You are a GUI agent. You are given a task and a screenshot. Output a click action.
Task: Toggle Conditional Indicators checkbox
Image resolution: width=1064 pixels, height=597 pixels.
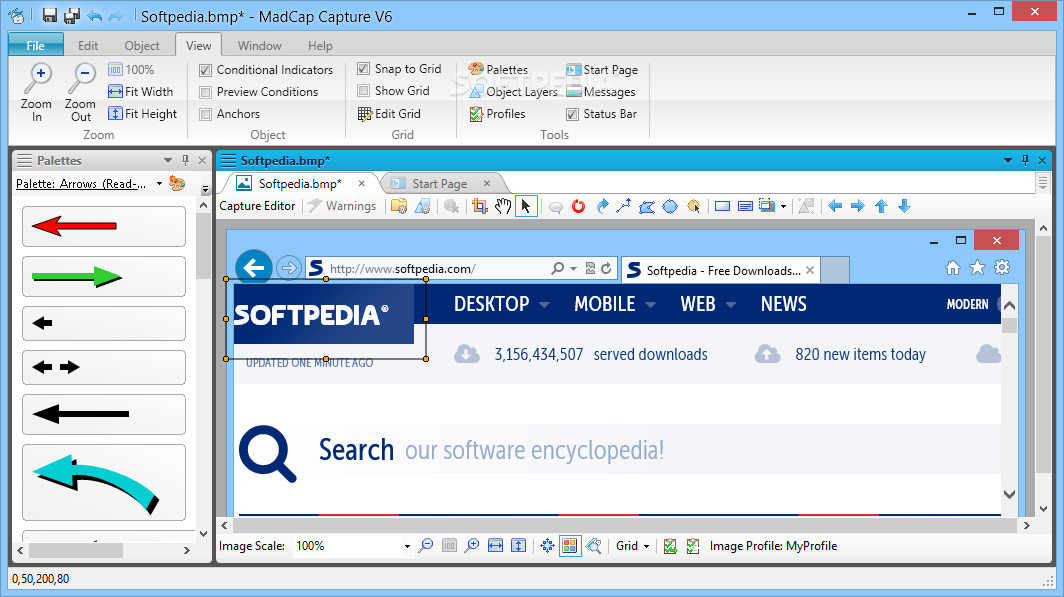click(206, 70)
